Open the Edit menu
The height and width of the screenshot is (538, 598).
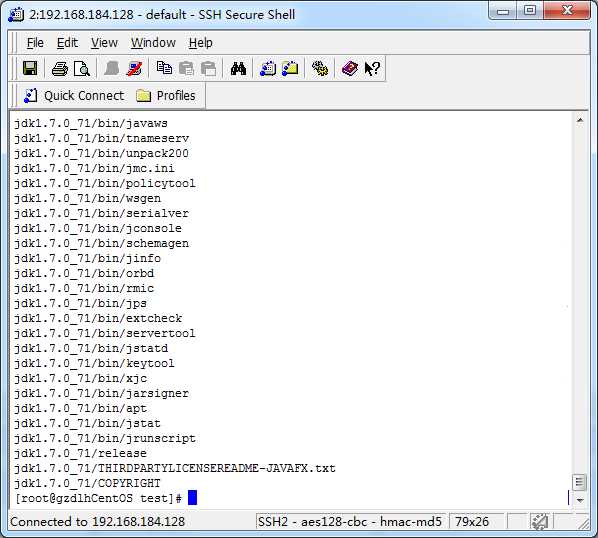point(67,43)
